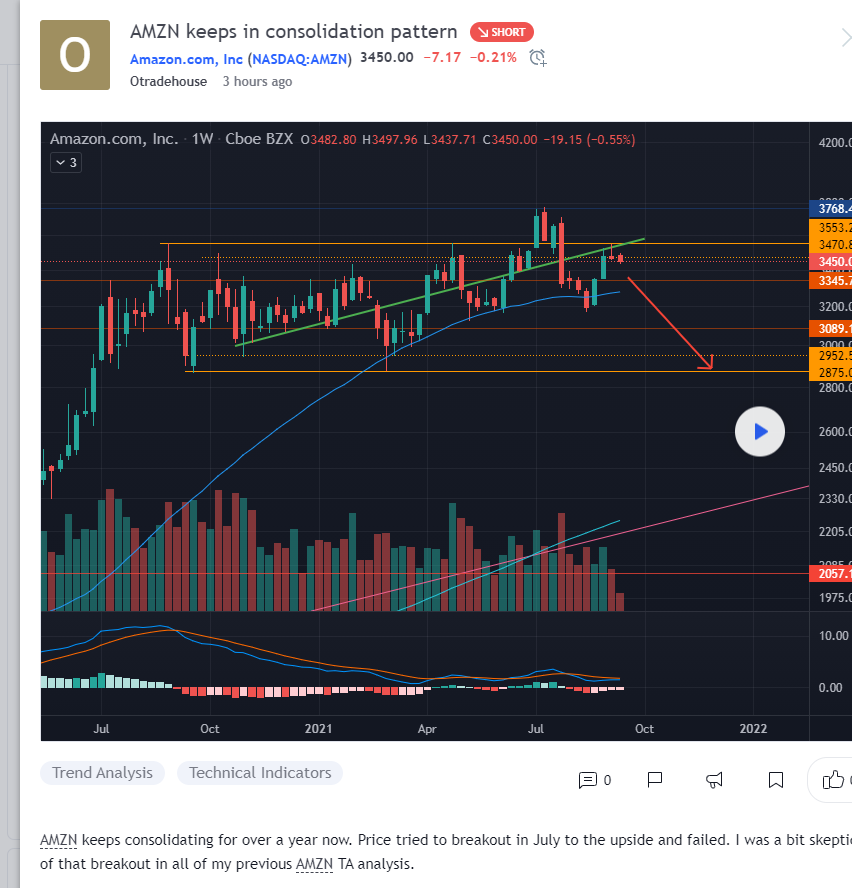Click the idea title 'AMZN keeps in consolidation pattern'
This screenshot has width=852, height=888.
293,32
